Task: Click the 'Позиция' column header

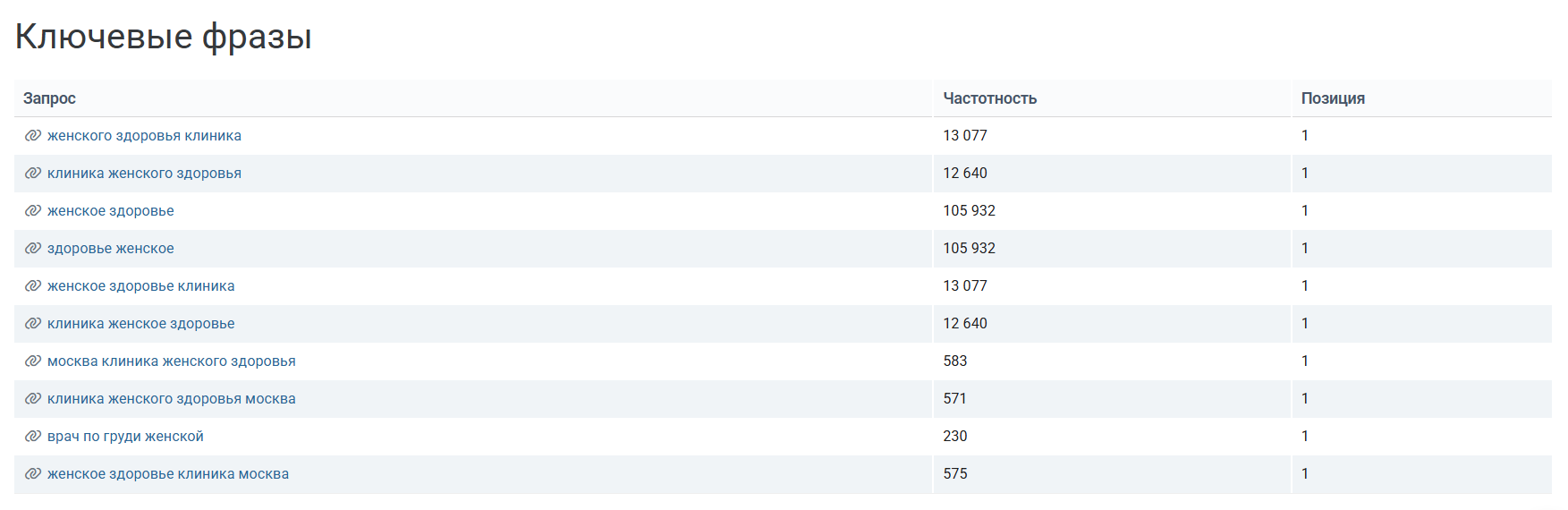Action: pyautogui.click(x=1333, y=98)
